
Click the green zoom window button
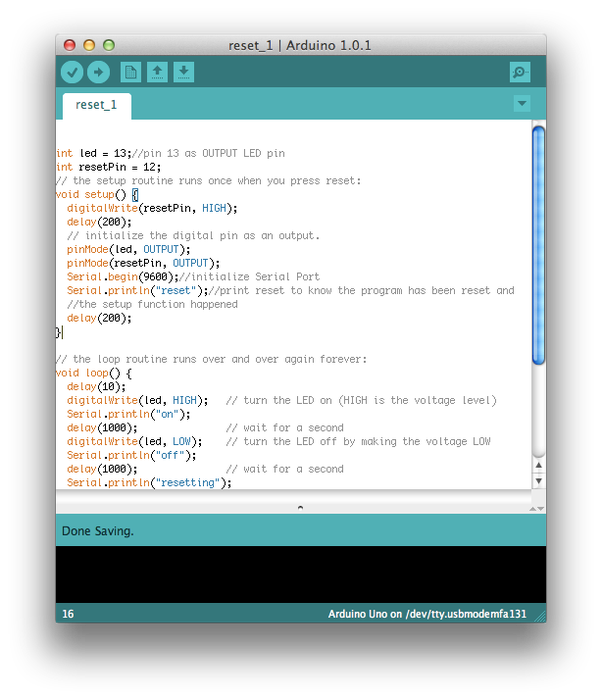pos(109,45)
